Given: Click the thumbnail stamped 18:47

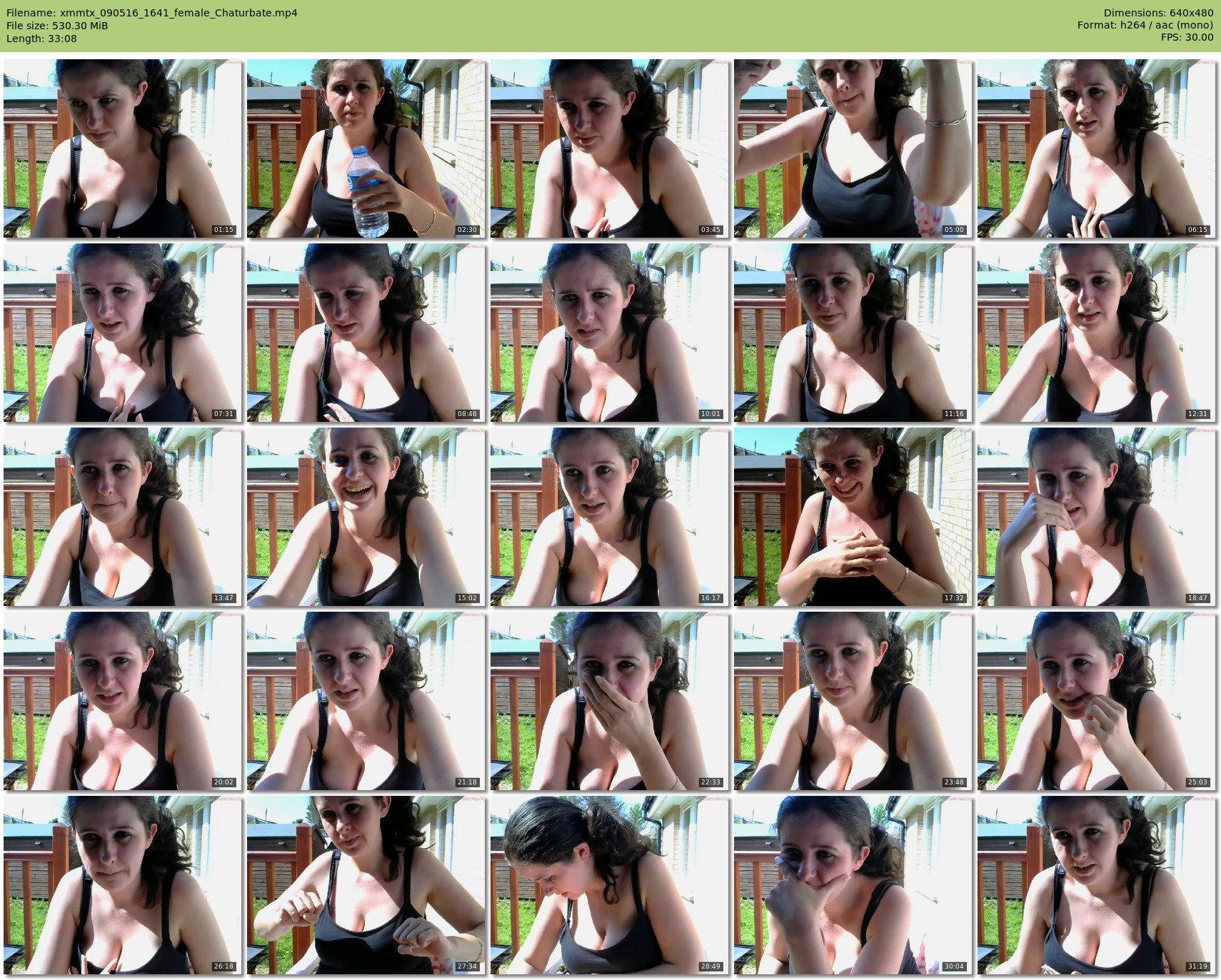Looking at the screenshot, I should click(x=1097, y=517).
